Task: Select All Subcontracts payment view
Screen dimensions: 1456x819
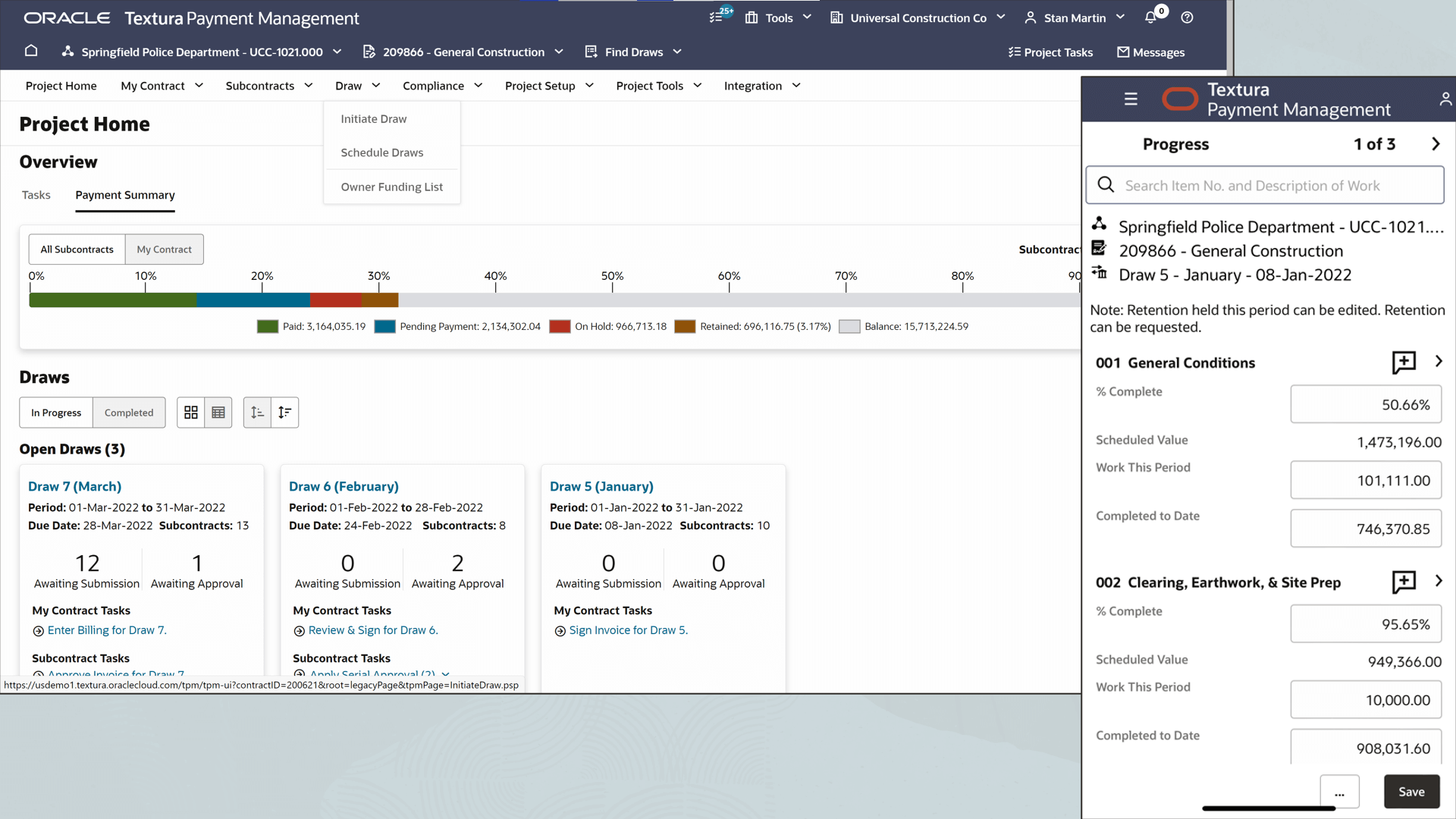Action: [x=77, y=249]
